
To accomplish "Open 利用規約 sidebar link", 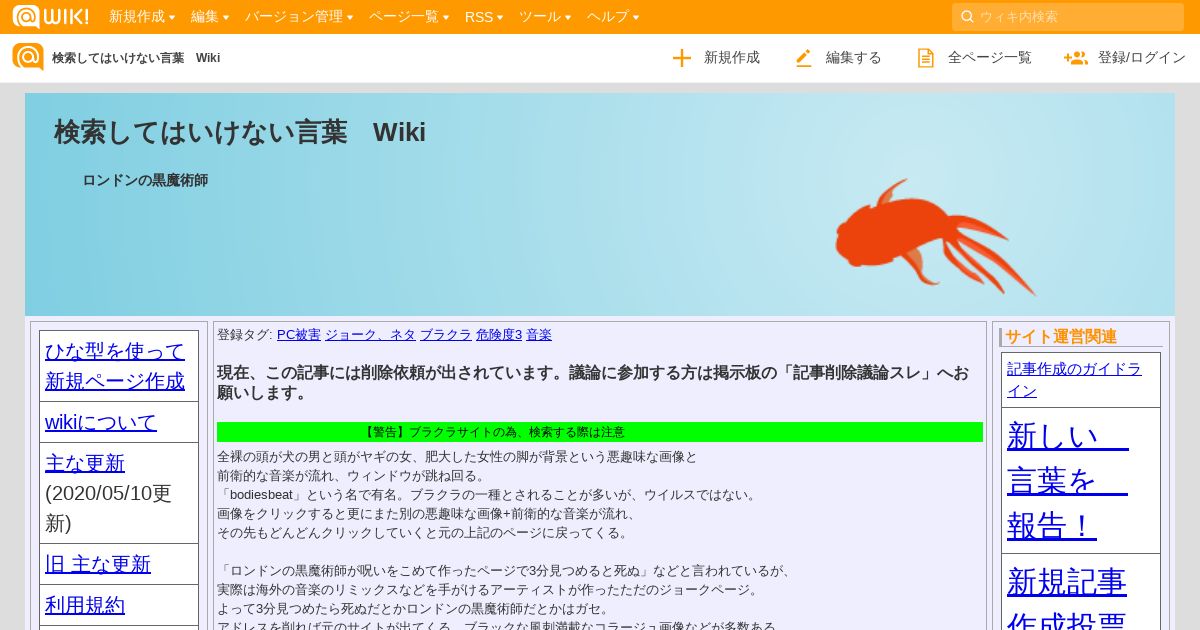I will (85, 605).
